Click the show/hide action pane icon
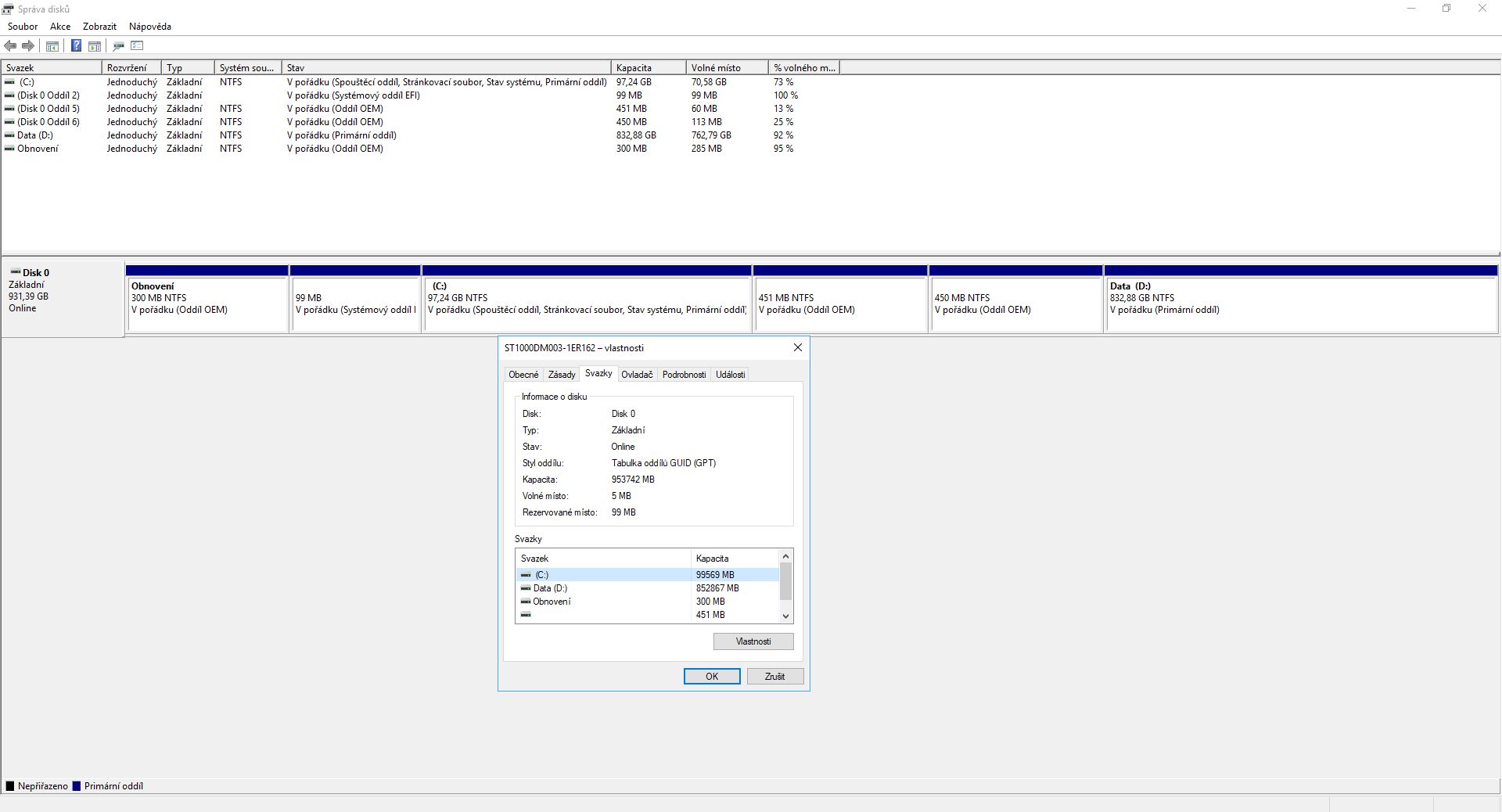 coord(95,46)
